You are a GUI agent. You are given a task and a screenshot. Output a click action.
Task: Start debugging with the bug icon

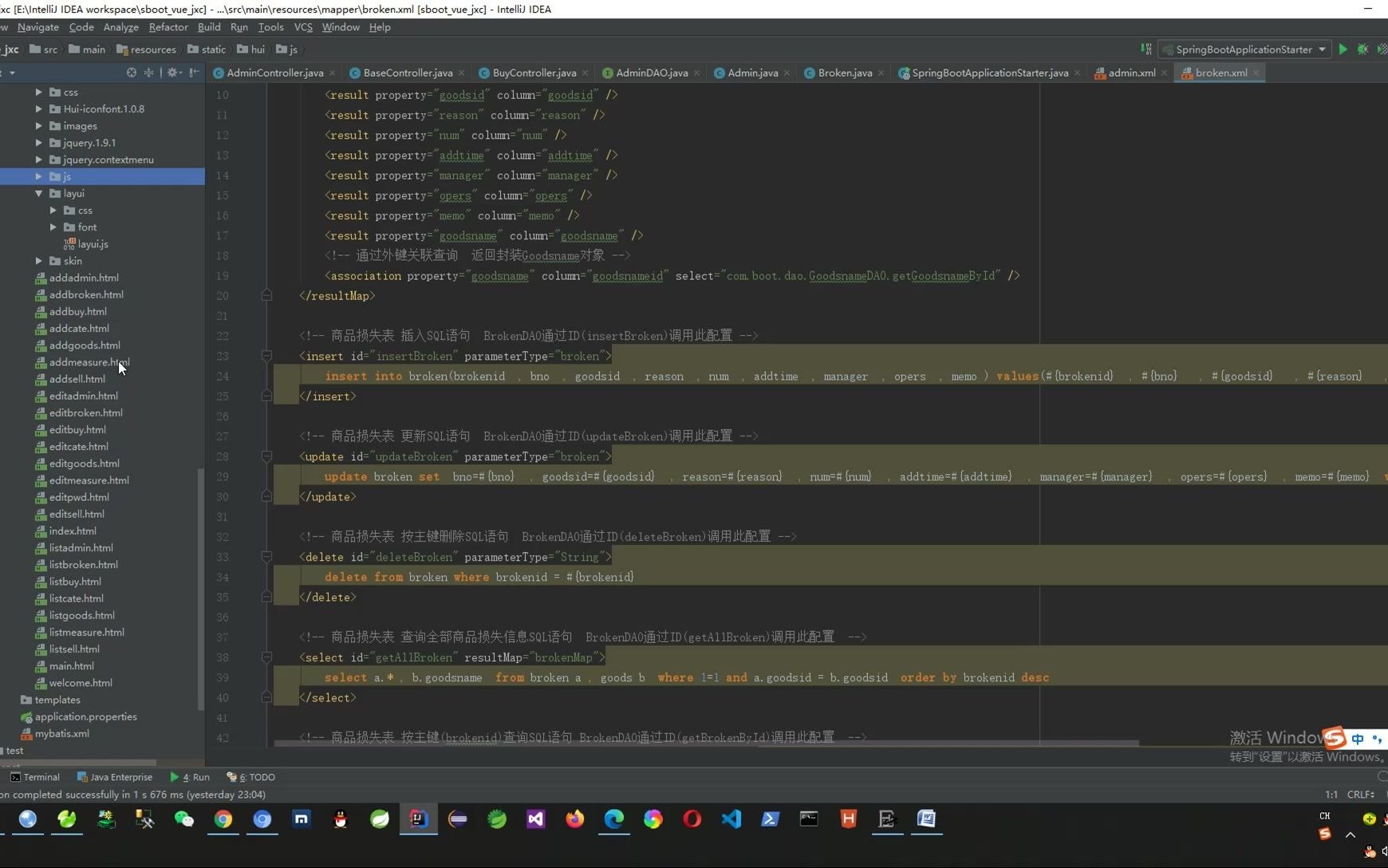click(x=1363, y=49)
